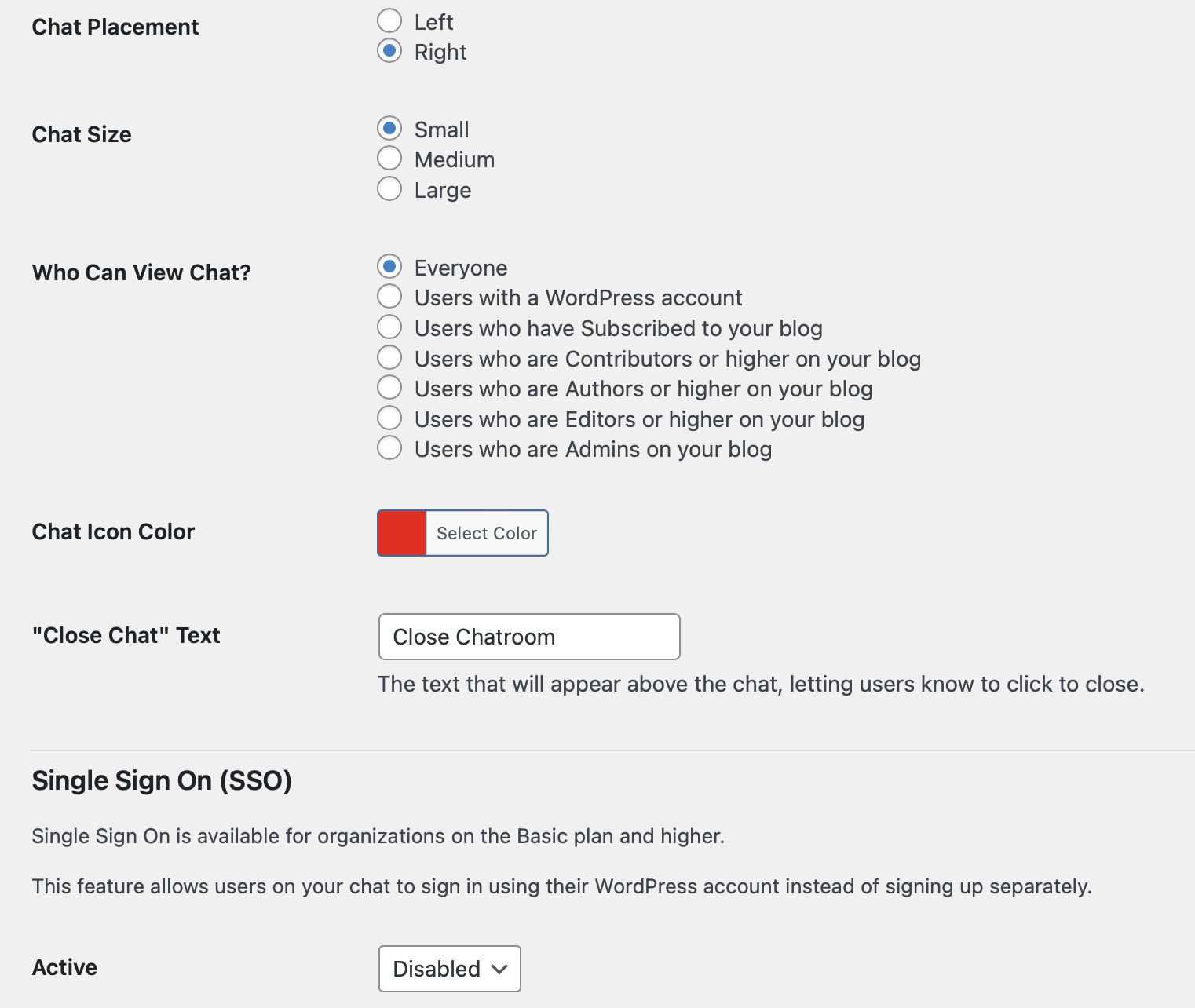Allow Everyone to view chat
Image resolution: width=1195 pixels, height=1008 pixels.
[389, 267]
